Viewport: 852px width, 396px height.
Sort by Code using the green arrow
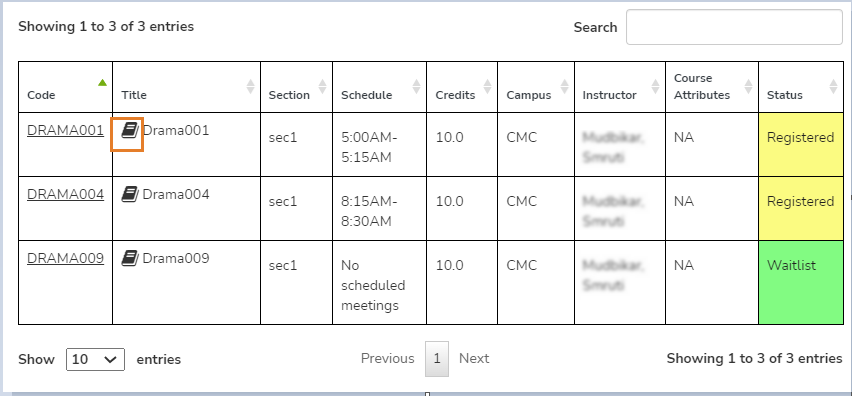point(102,83)
